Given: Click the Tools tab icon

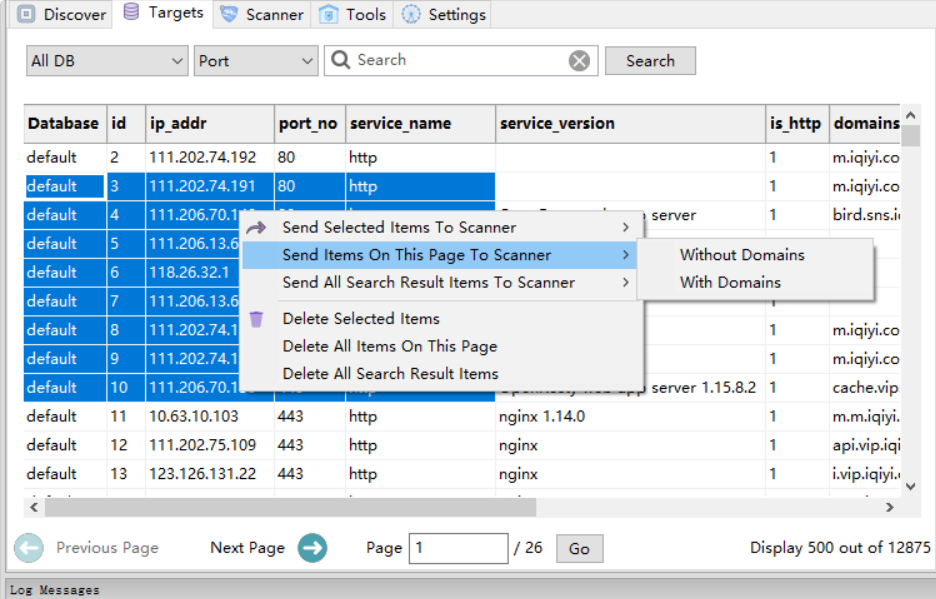Looking at the screenshot, I should pos(328,14).
